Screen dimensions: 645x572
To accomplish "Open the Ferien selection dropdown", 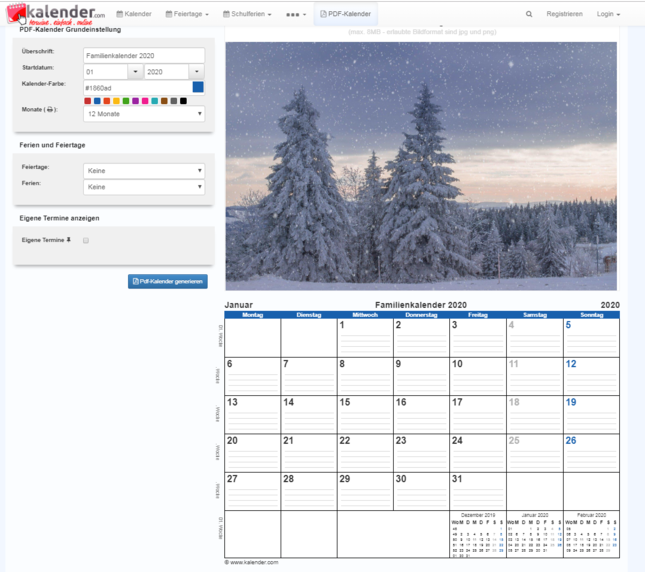I will tap(144, 187).
